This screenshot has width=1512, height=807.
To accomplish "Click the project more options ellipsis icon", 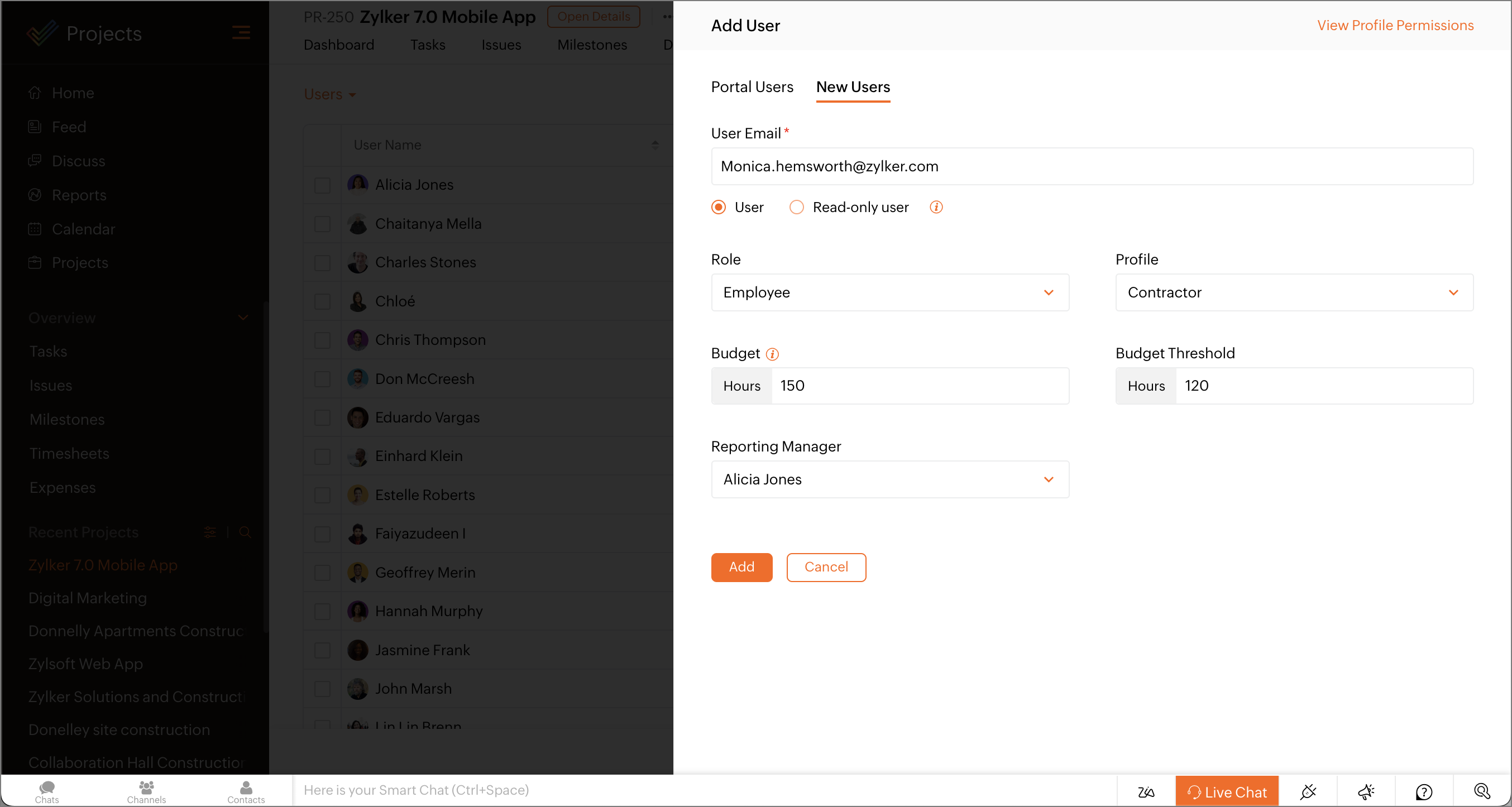I will click(x=667, y=16).
